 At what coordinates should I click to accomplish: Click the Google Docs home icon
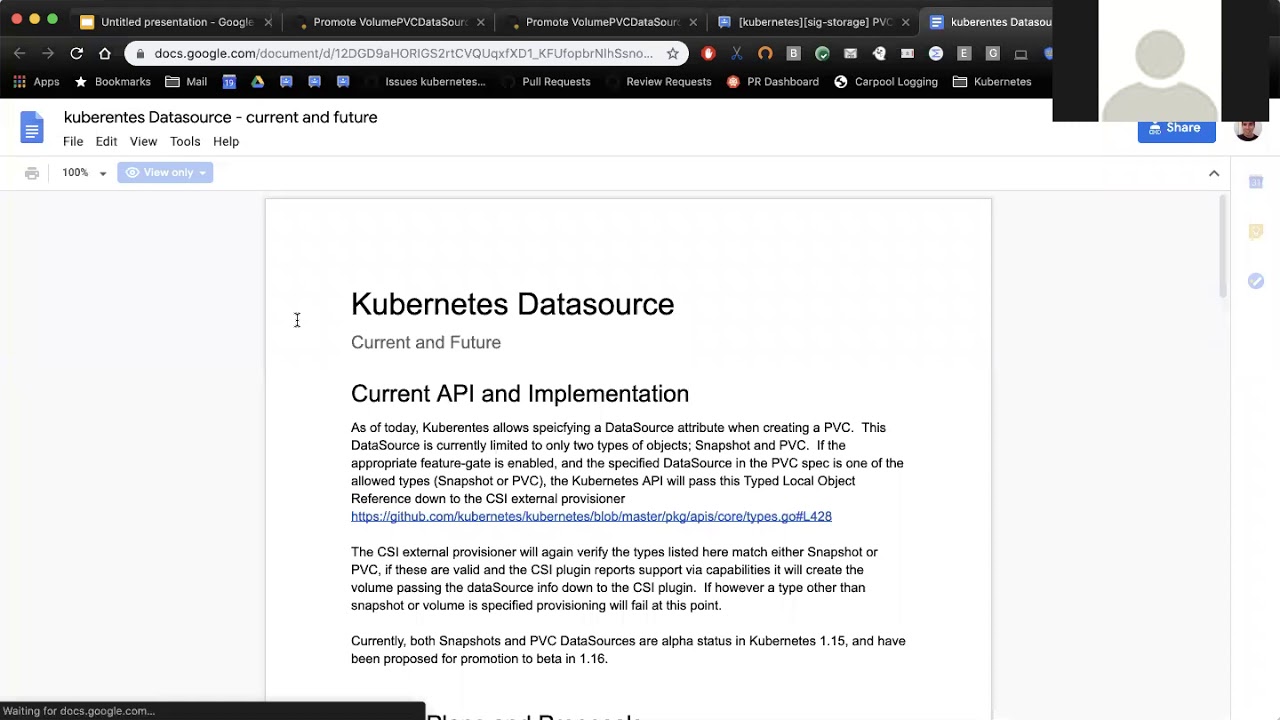click(x=32, y=128)
